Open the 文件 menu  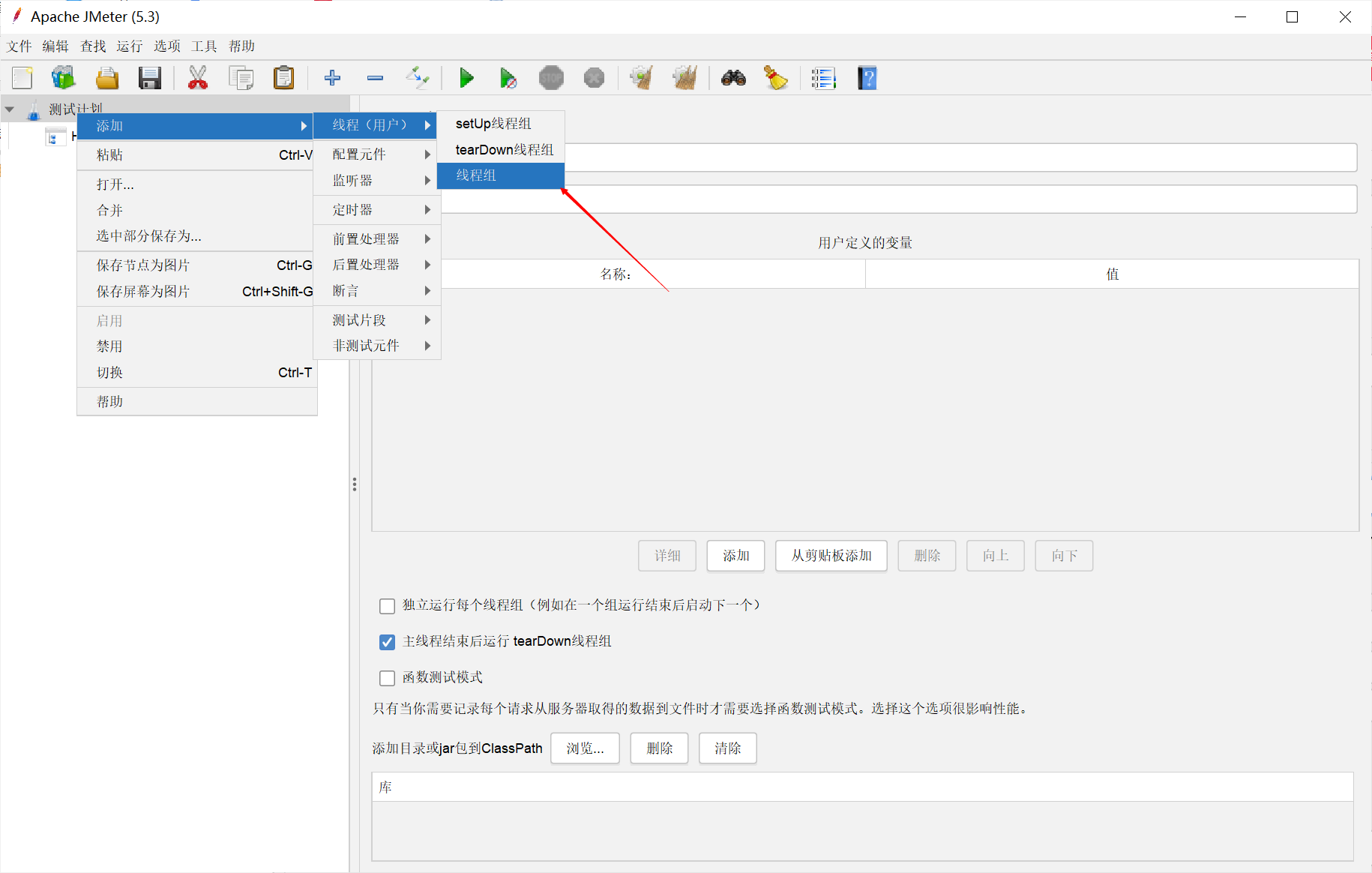pyautogui.click(x=19, y=46)
